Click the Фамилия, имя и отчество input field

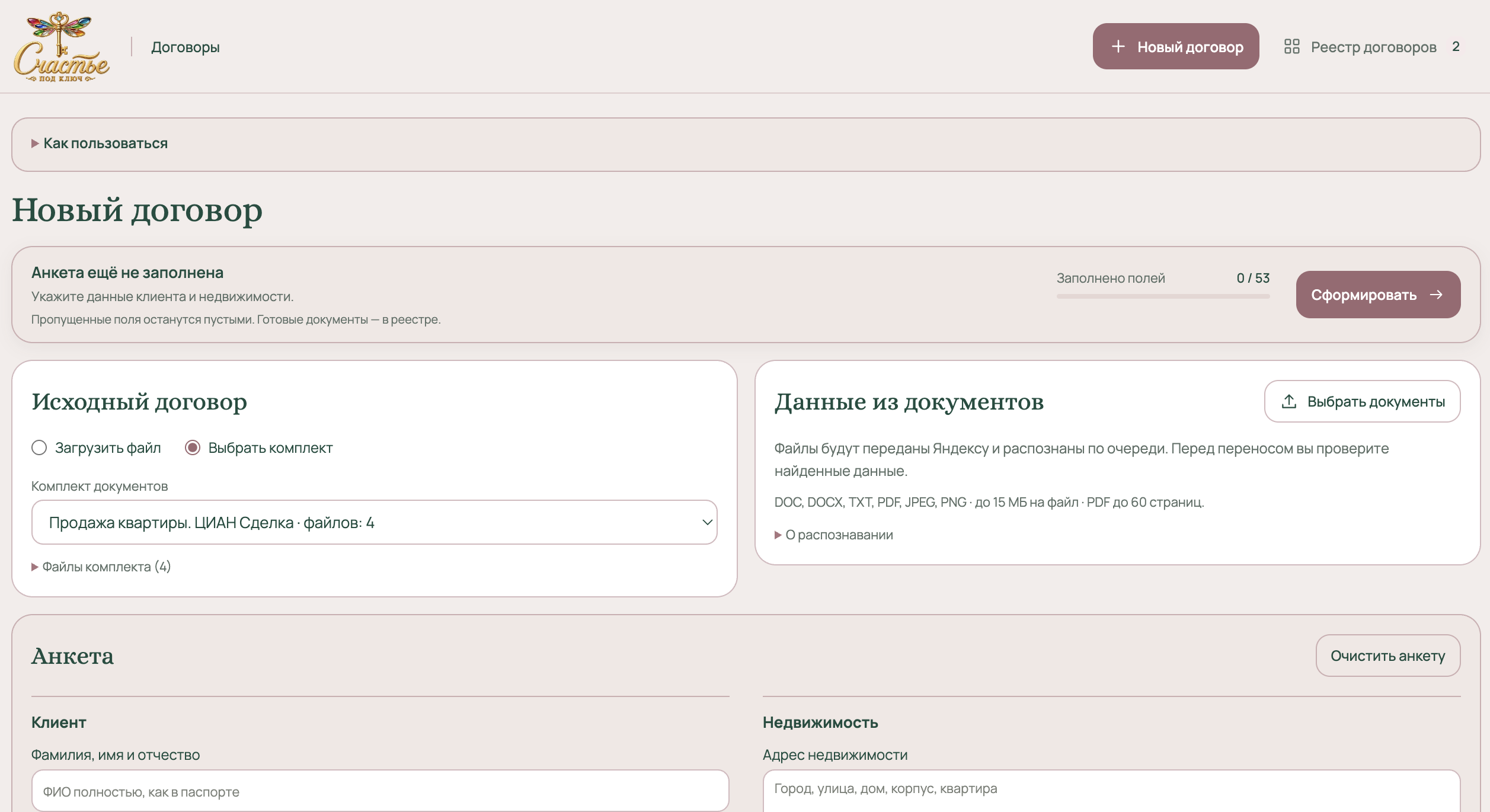point(380,791)
